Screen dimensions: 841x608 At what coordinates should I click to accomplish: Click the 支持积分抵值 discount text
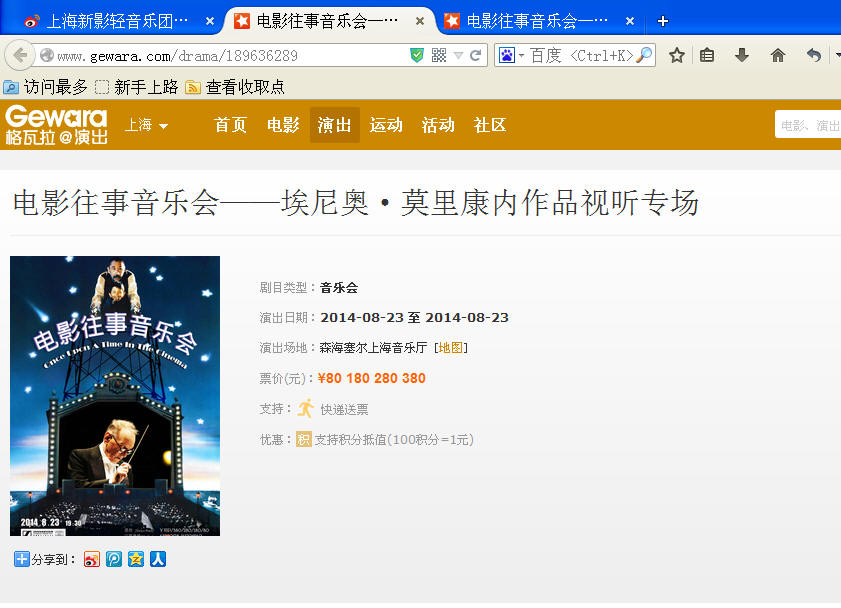(394, 440)
